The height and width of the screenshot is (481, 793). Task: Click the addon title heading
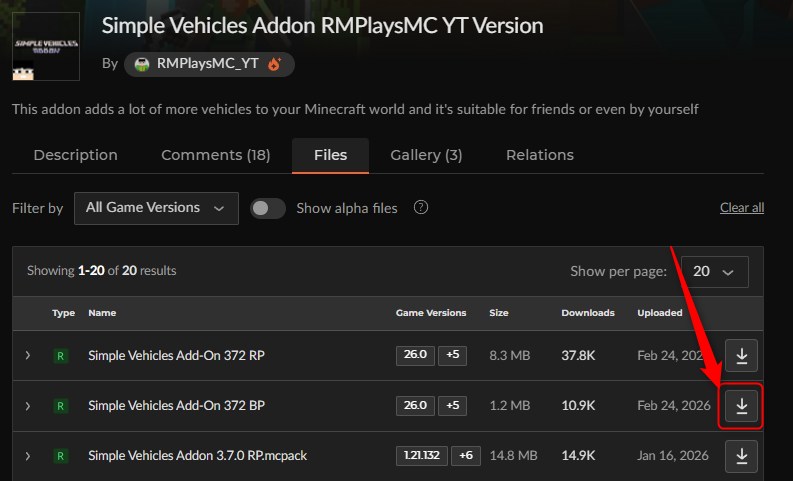pos(323,26)
